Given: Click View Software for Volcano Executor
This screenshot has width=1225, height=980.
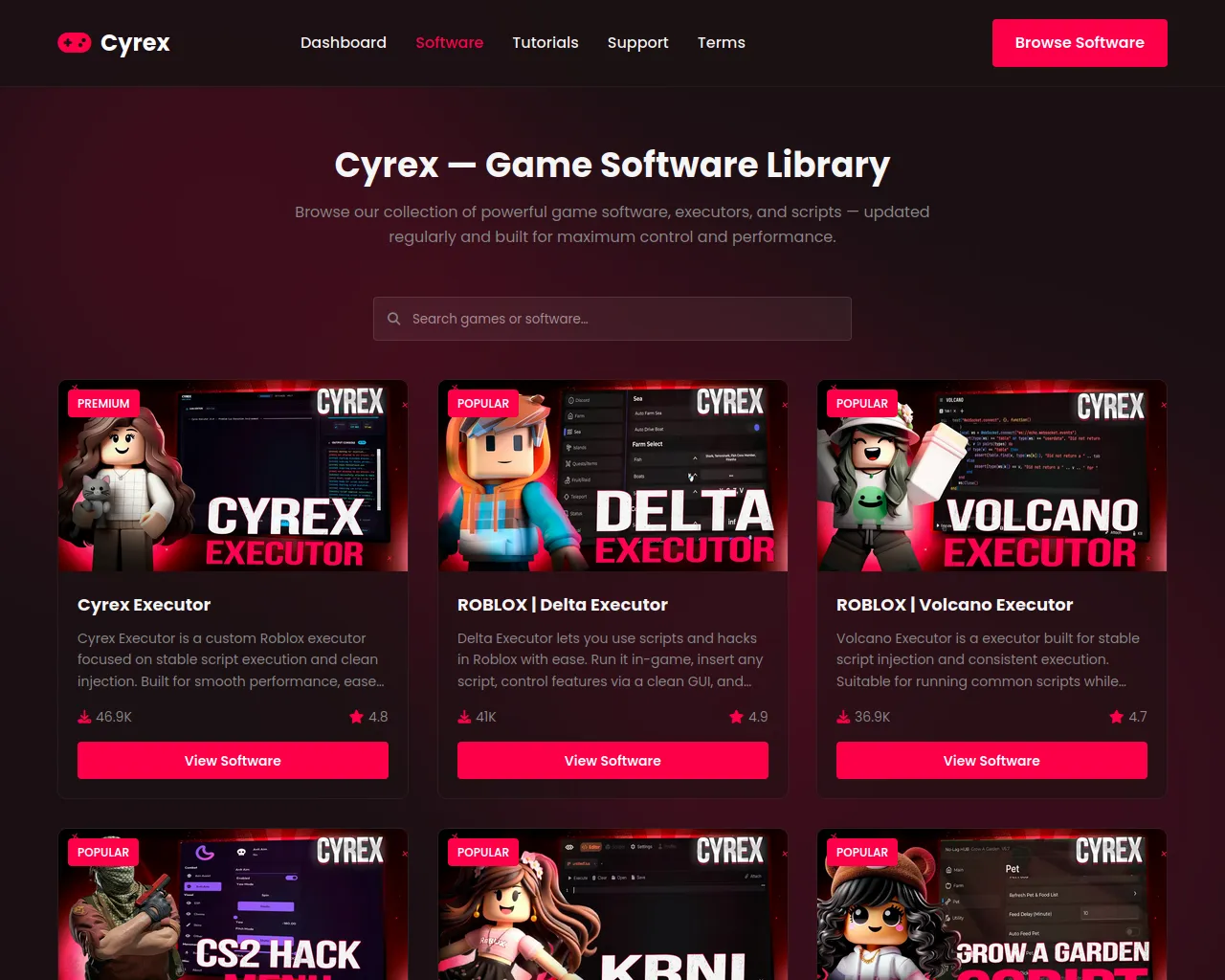Looking at the screenshot, I should click(991, 761).
